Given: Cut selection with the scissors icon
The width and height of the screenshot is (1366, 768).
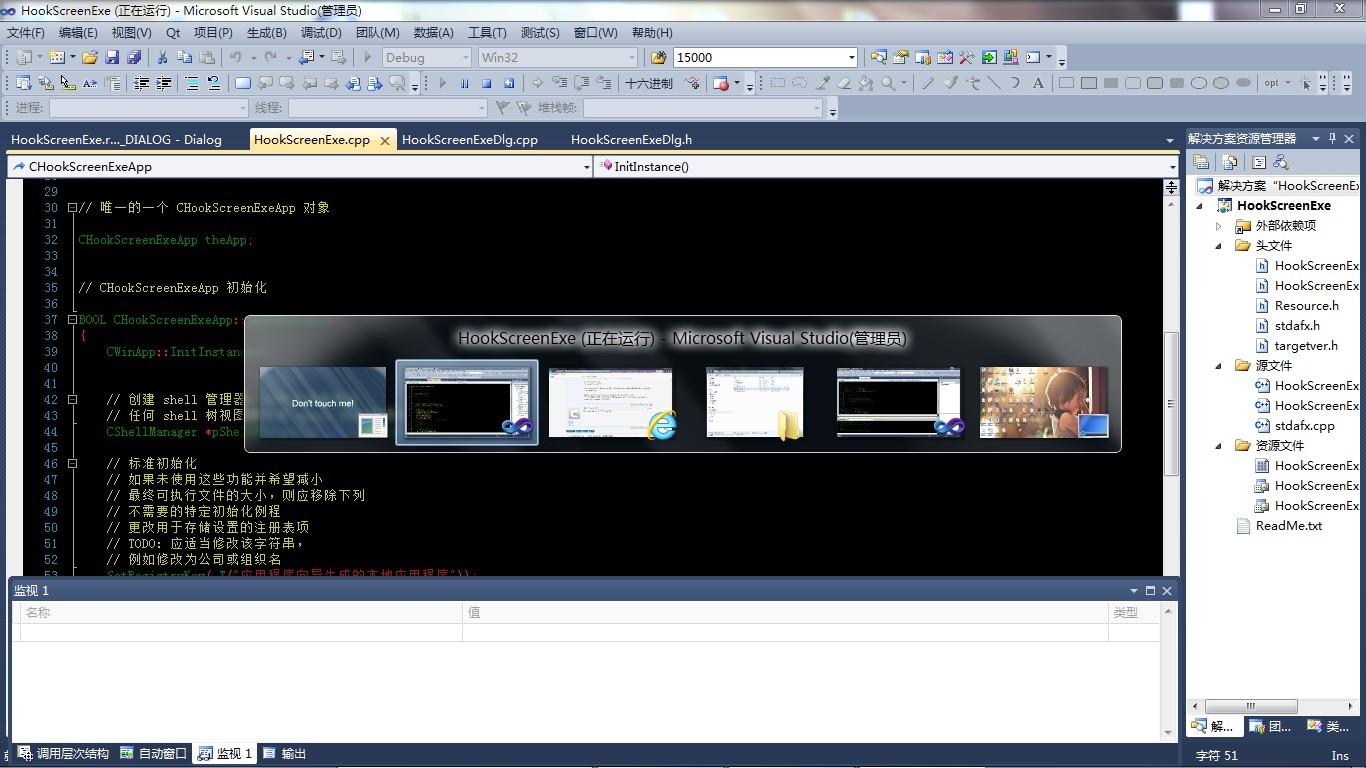Looking at the screenshot, I should (x=163, y=58).
